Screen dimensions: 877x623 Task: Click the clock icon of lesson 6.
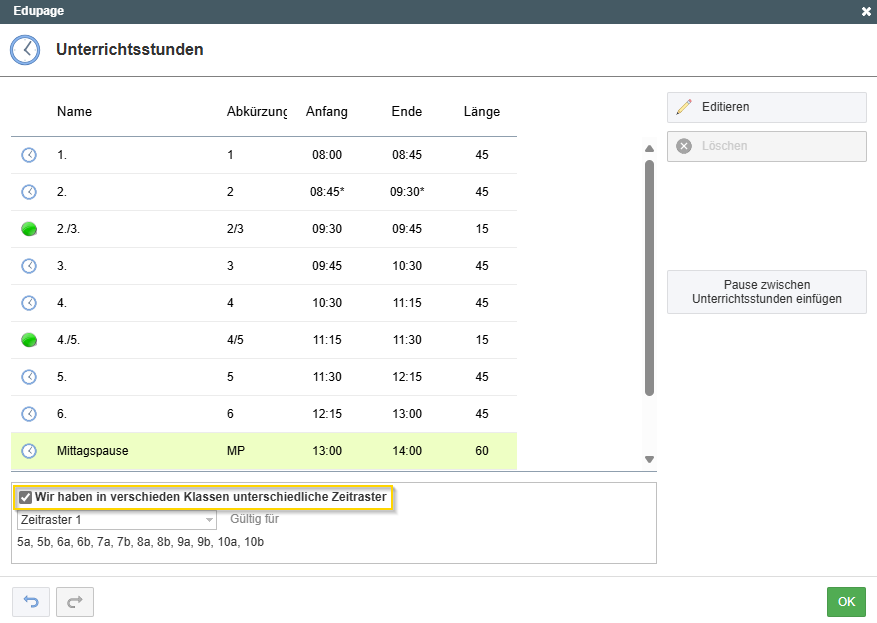point(29,414)
